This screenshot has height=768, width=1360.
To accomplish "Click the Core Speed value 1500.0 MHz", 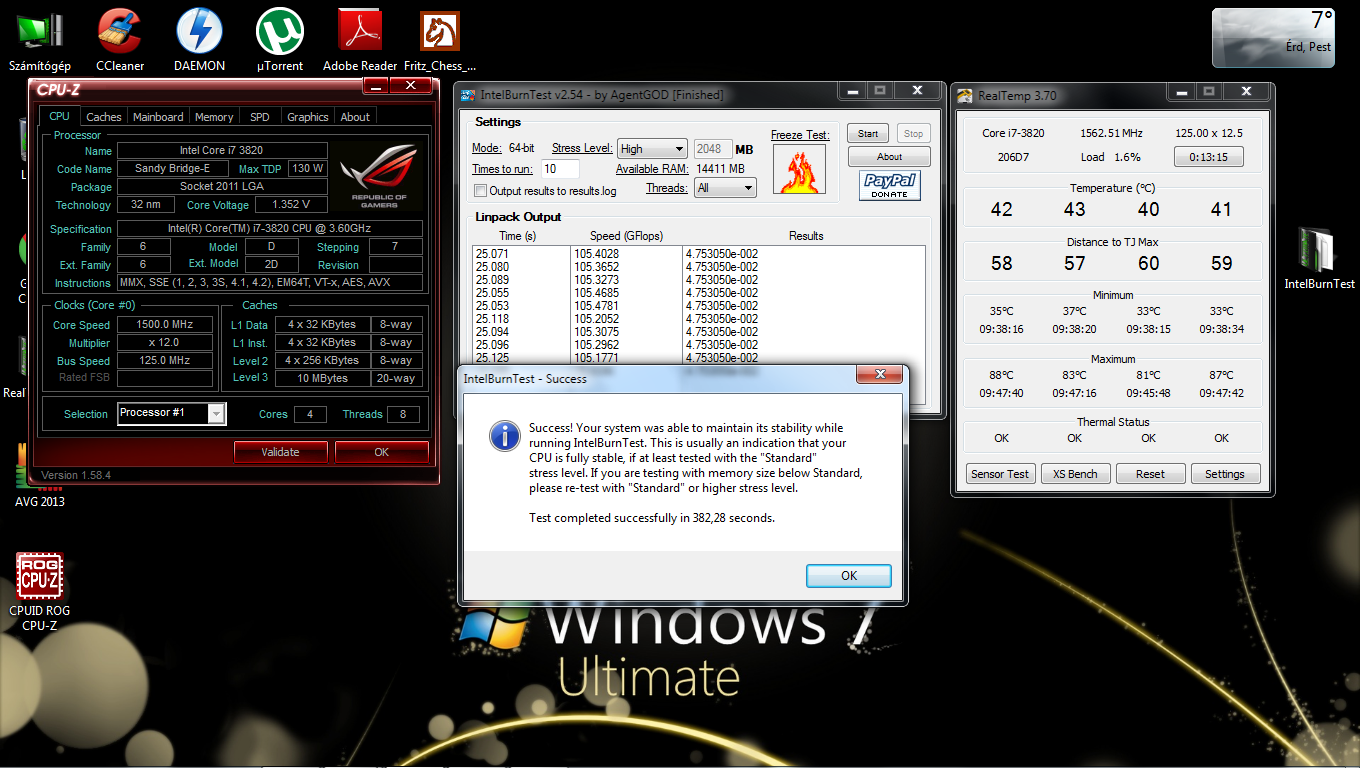I will (x=166, y=325).
